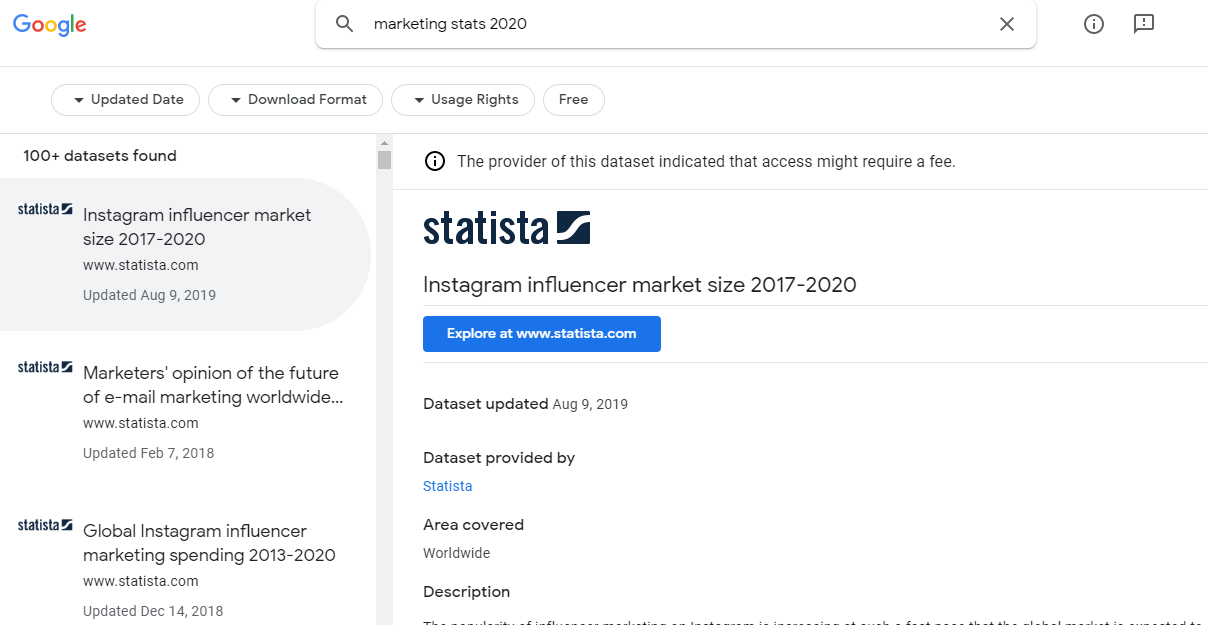1208x625 pixels.
Task: Click www.statista.com under Marketers' opinion result
Action: [x=141, y=423]
